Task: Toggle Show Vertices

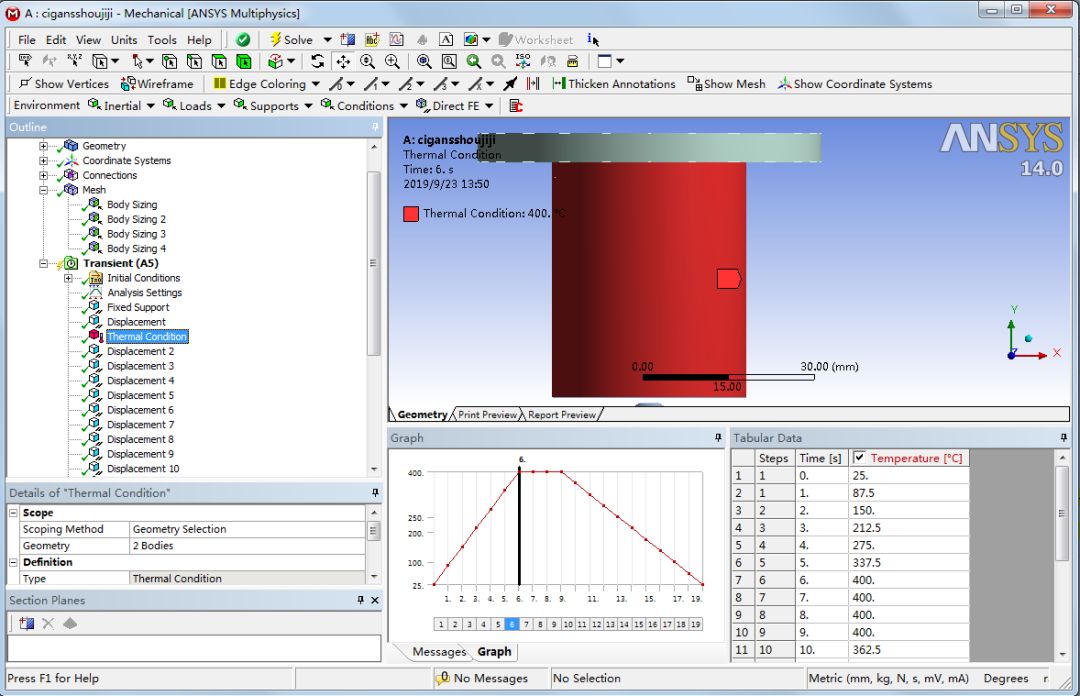Action: [x=64, y=84]
